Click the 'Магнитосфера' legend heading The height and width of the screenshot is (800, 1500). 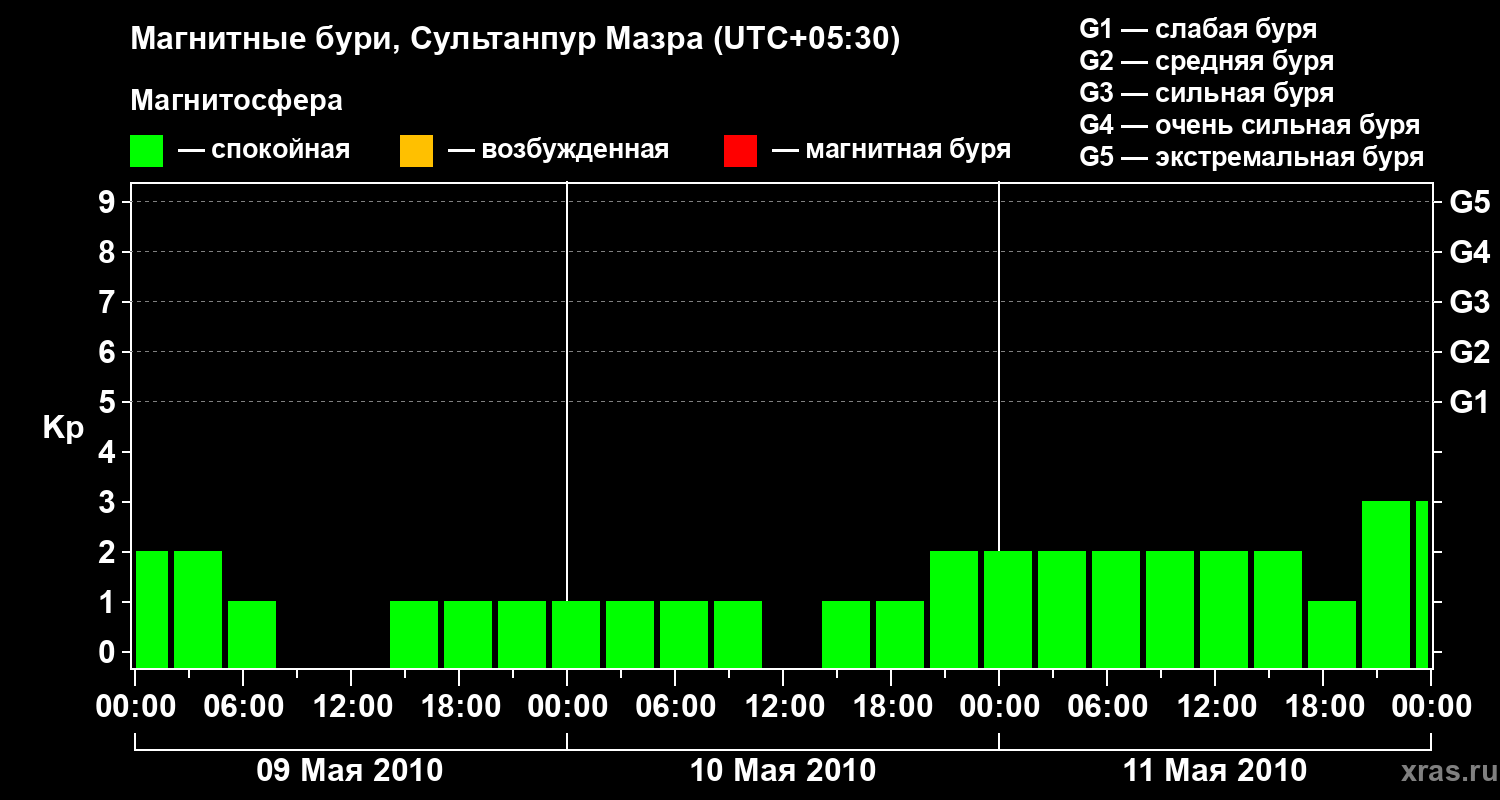tap(236, 101)
